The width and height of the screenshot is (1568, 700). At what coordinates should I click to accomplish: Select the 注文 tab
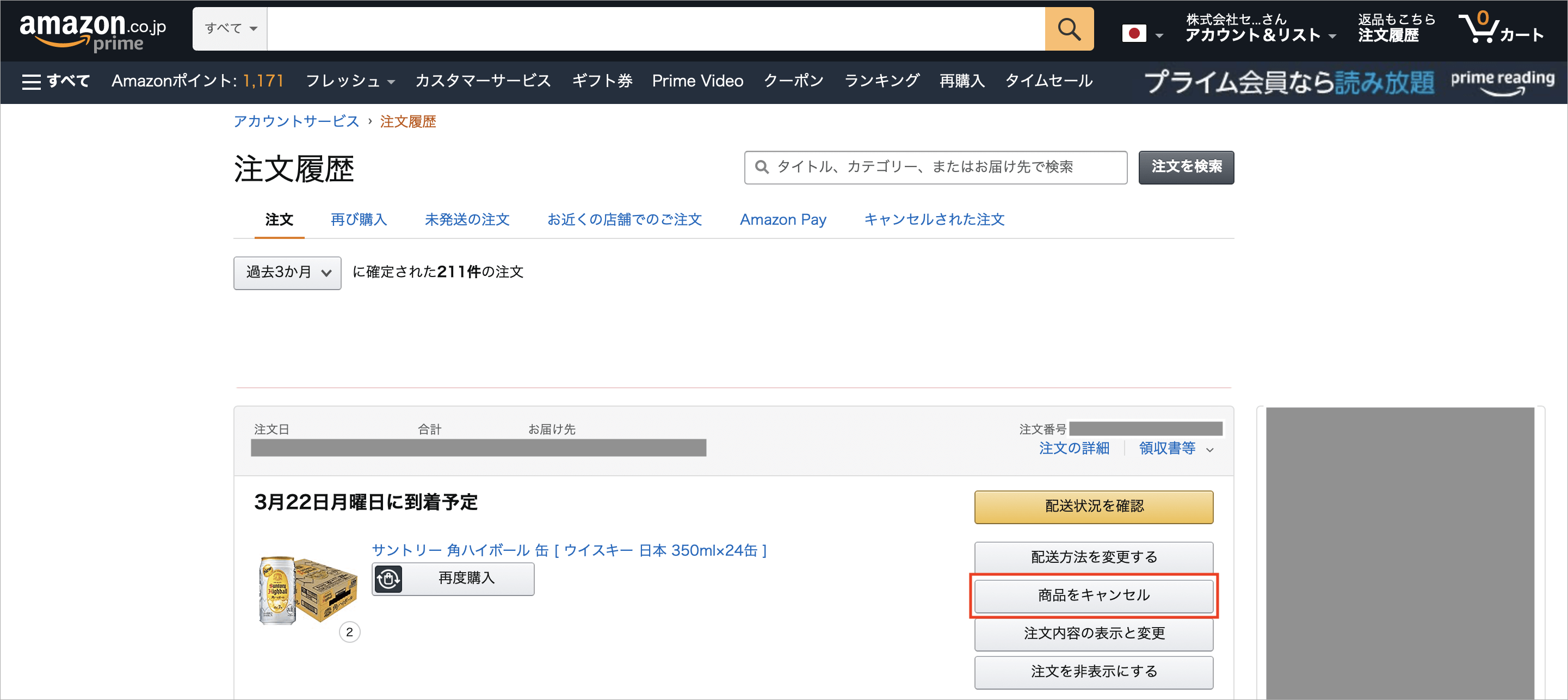click(x=280, y=220)
